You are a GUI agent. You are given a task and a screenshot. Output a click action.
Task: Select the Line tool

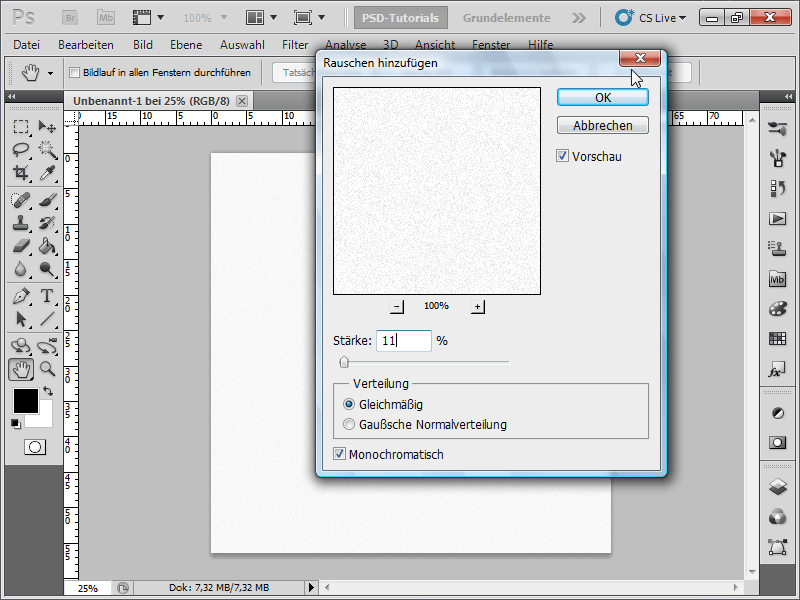click(47, 319)
